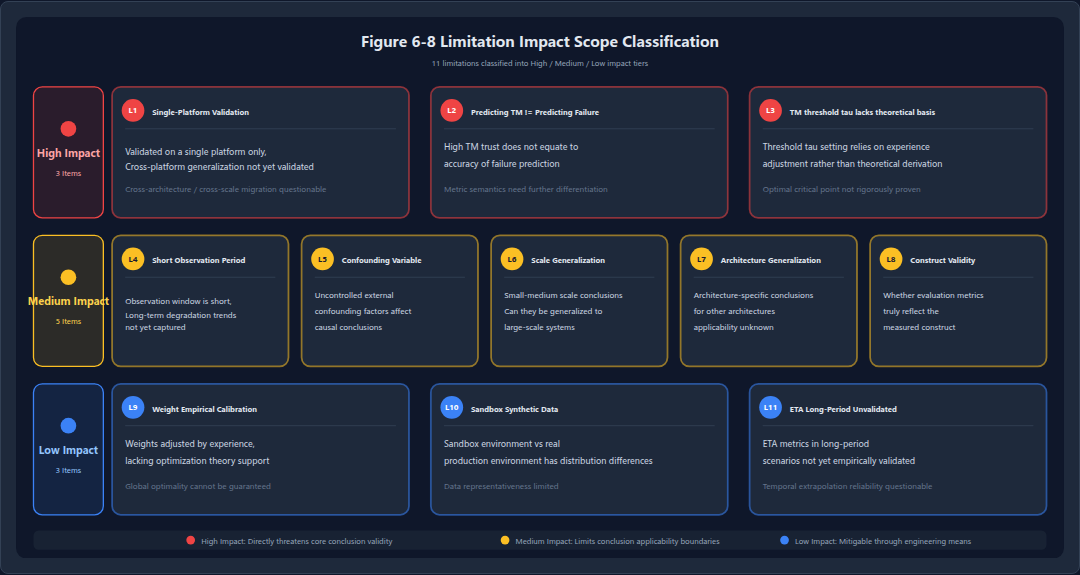
Task: Click the Short Observation Period title
Action: [198, 260]
